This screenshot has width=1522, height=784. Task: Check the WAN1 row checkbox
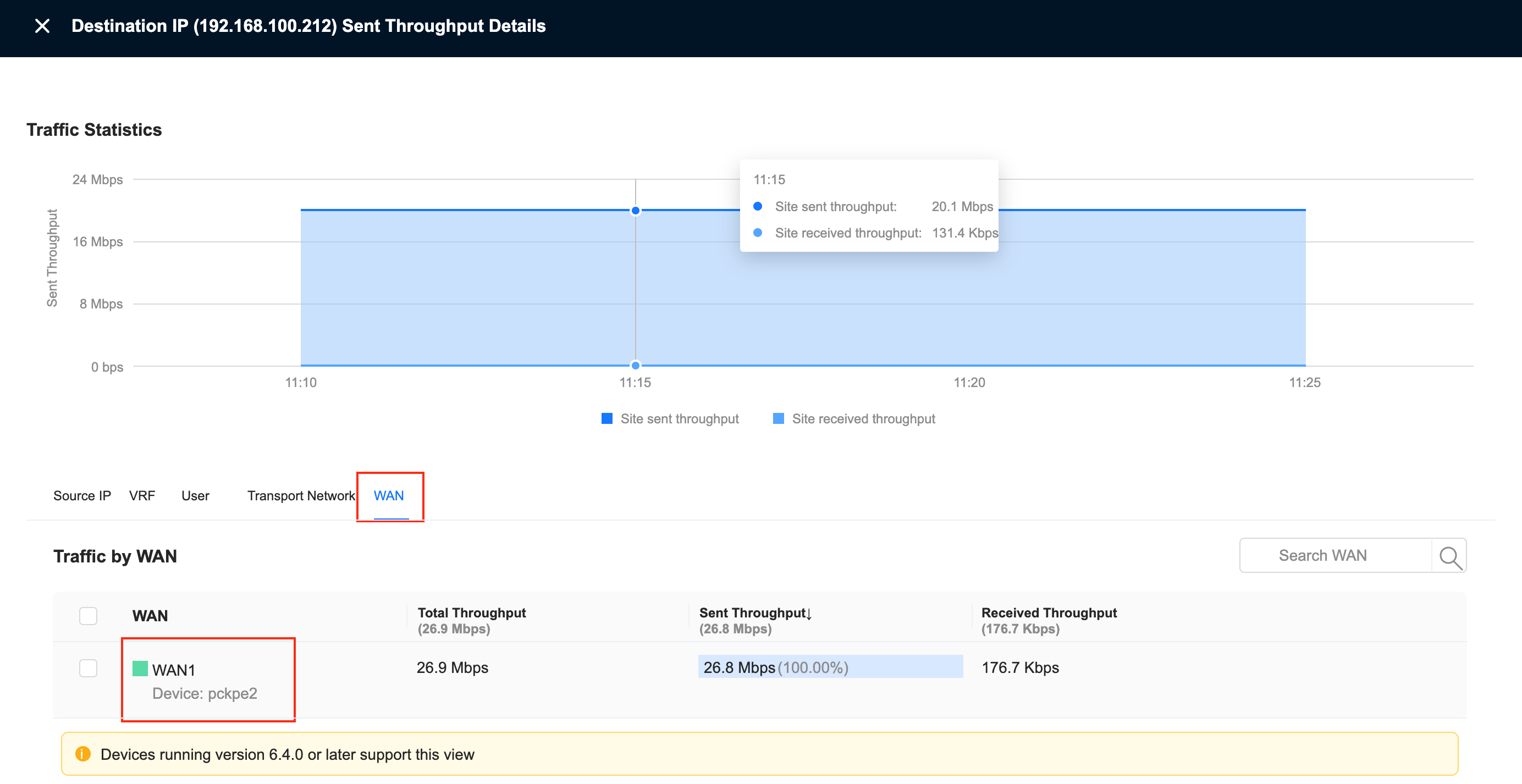click(x=88, y=668)
